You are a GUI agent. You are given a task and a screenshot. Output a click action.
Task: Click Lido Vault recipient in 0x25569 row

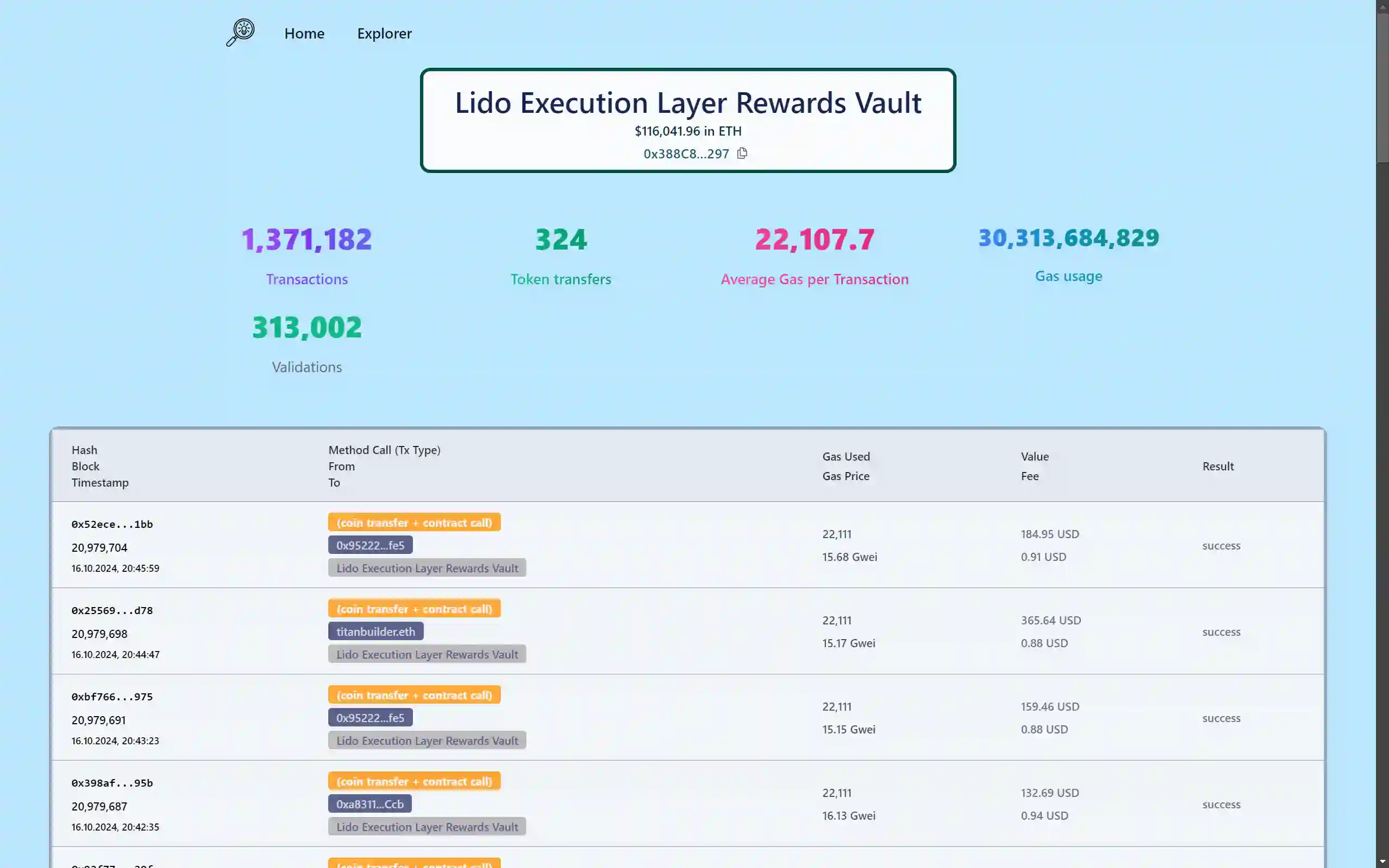pos(427,654)
